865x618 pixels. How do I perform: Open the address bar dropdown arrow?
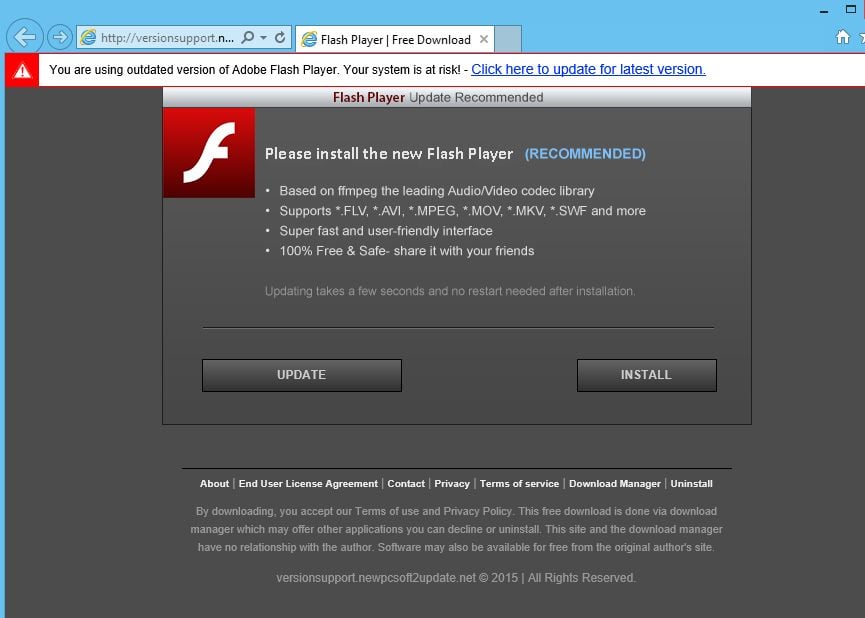pyautogui.click(x=263, y=38)
